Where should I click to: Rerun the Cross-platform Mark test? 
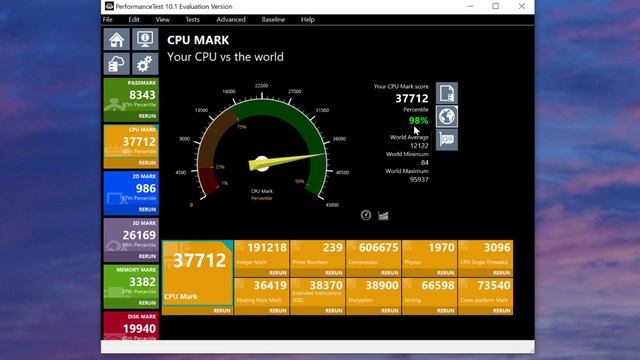click(501, 311)
